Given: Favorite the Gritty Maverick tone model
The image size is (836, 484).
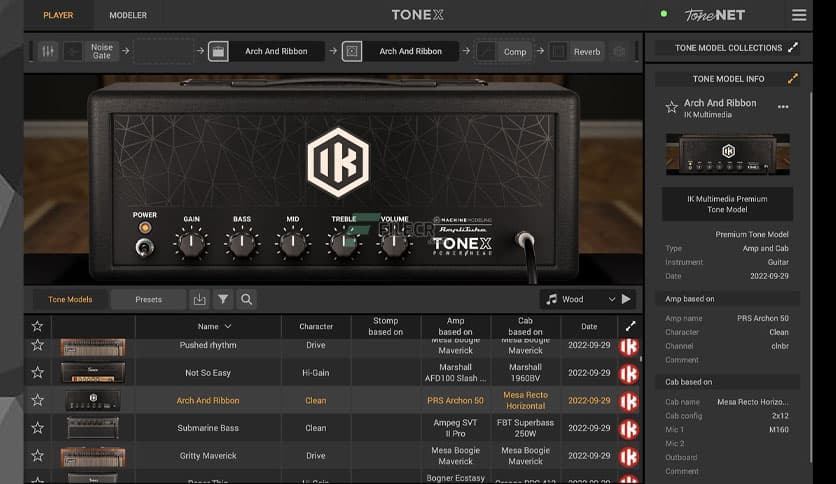Looking at the screenshot, I should coord(37,455).
